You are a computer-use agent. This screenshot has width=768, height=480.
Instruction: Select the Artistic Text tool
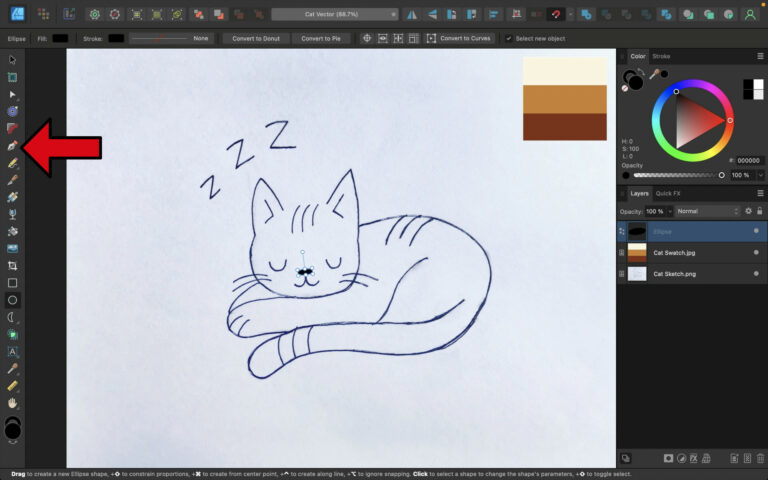coord(12,351)
